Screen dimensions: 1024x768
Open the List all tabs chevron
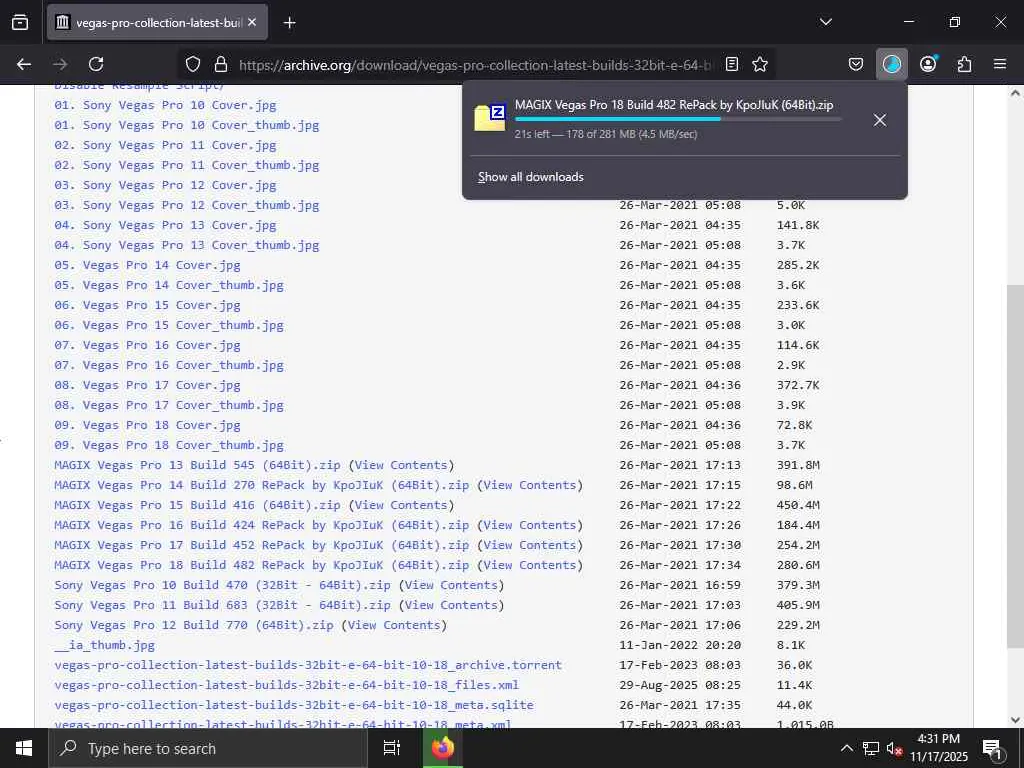pos(825,22)
